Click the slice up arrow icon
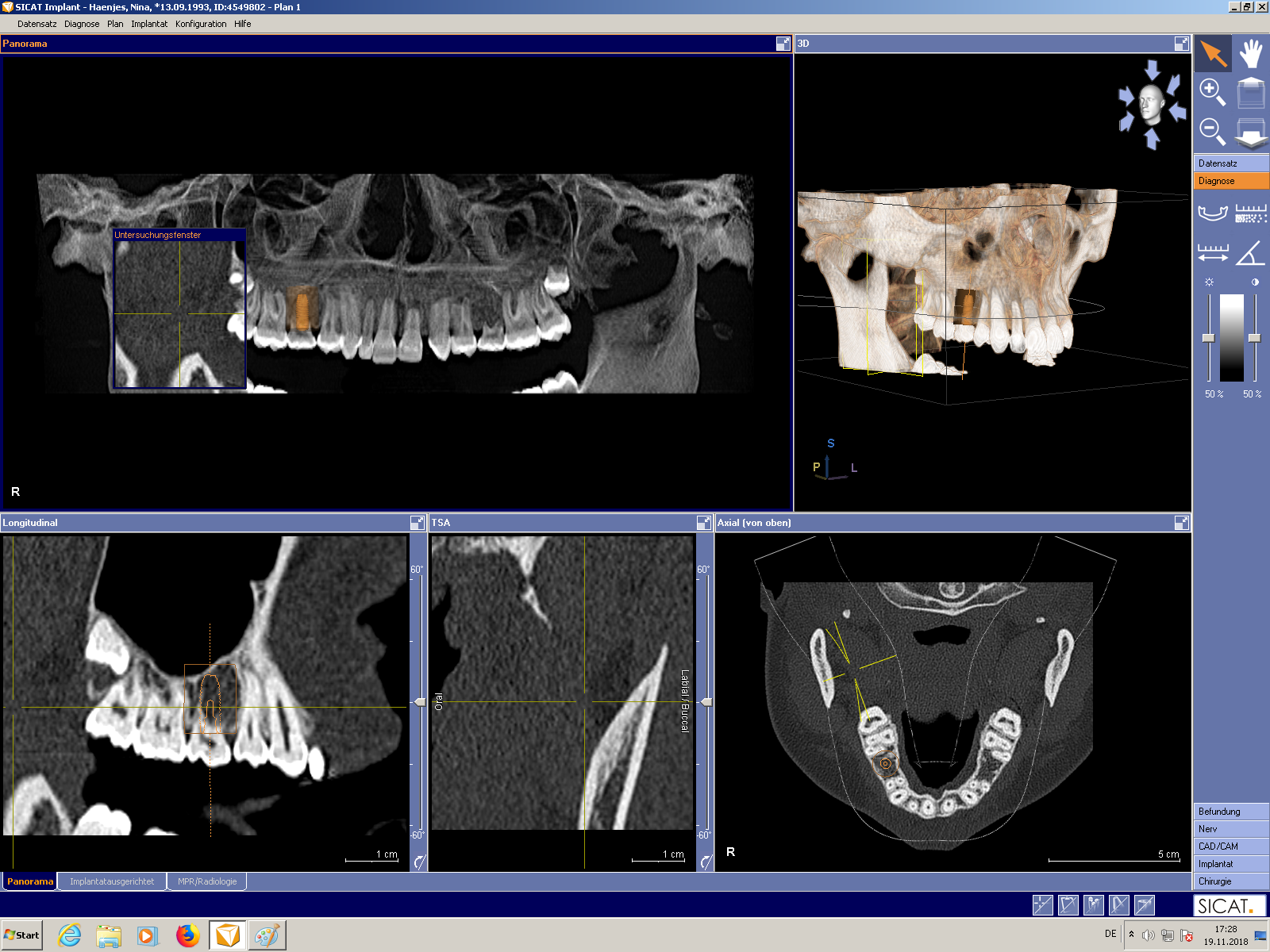This screenshot has width=1270, height=952. click(x=1251, y=93)
